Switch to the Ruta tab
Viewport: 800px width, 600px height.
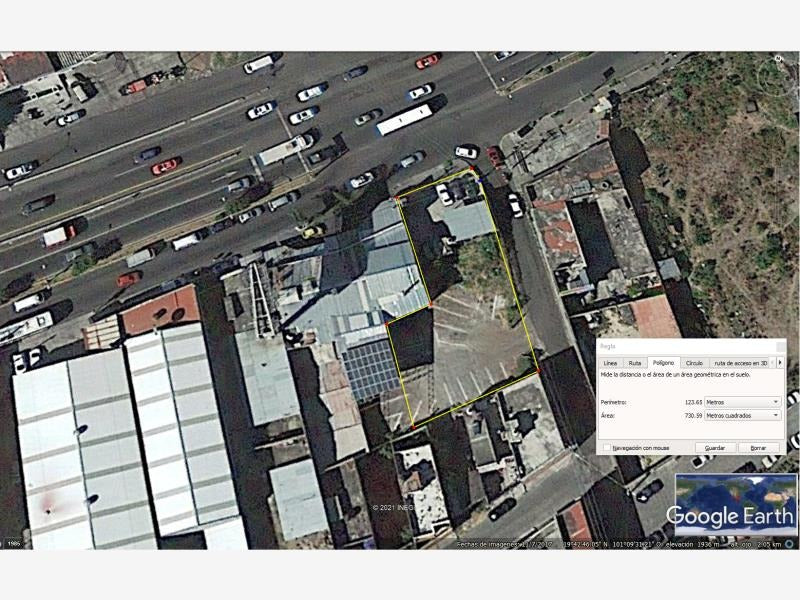(x=635, y=363)
